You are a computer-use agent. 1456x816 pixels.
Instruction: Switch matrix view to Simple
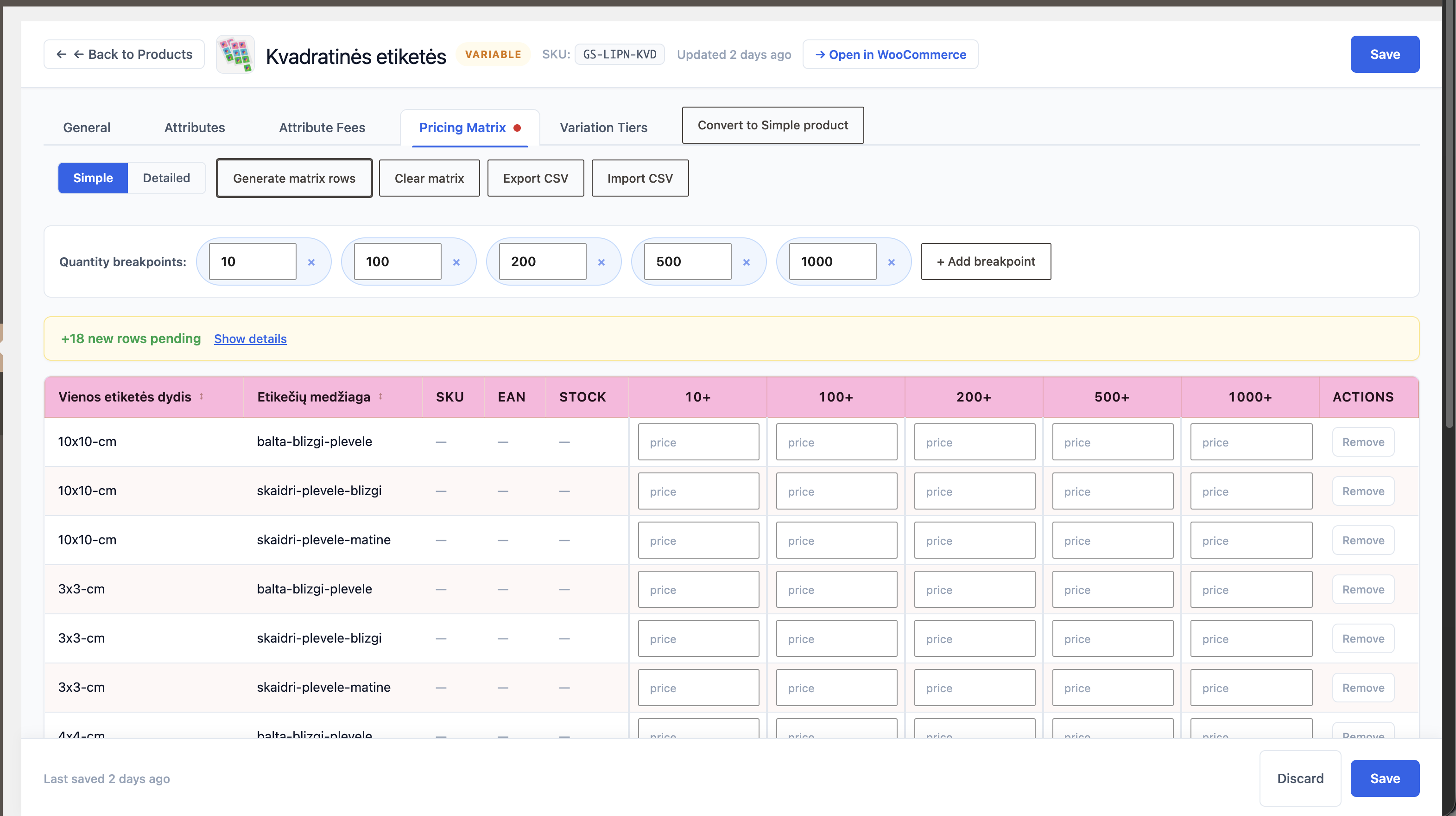click(x=93, y=178)
